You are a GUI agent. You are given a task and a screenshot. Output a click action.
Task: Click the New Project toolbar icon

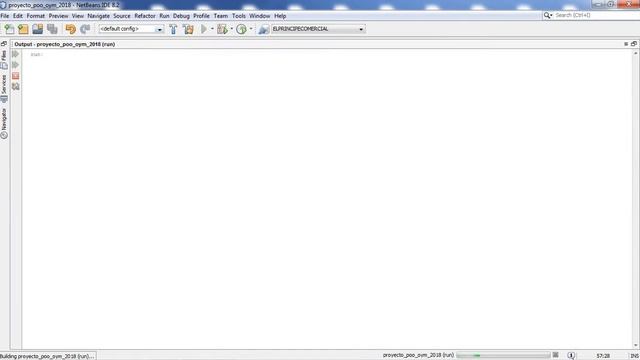pyautogui.click(x=23, y=29)
